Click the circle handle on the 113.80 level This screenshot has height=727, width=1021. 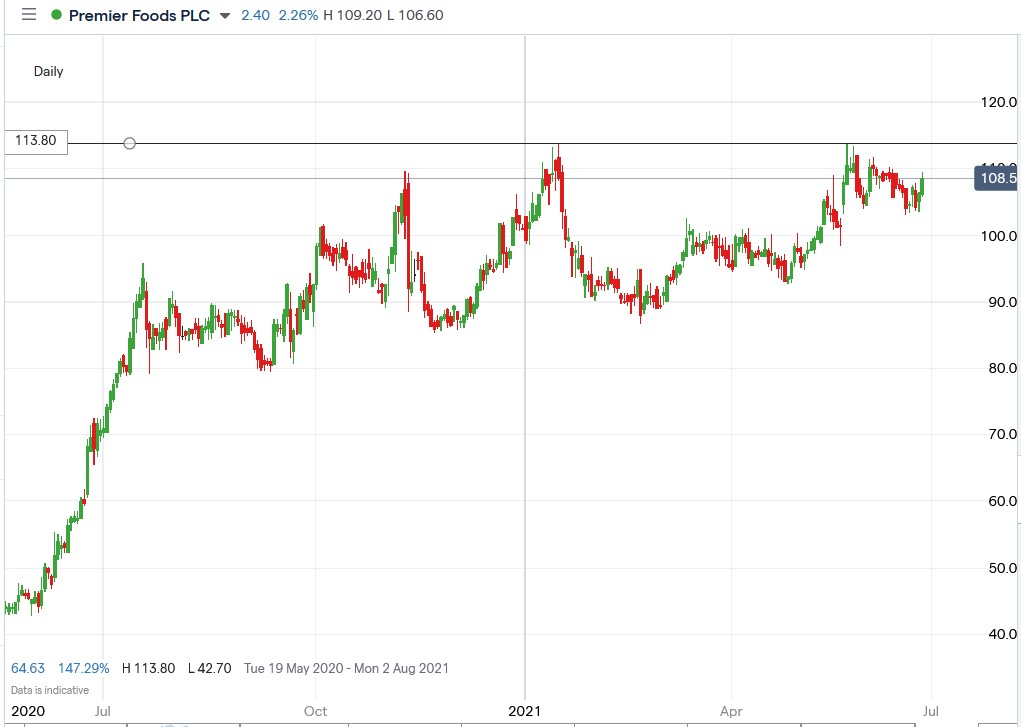[129, 143]
